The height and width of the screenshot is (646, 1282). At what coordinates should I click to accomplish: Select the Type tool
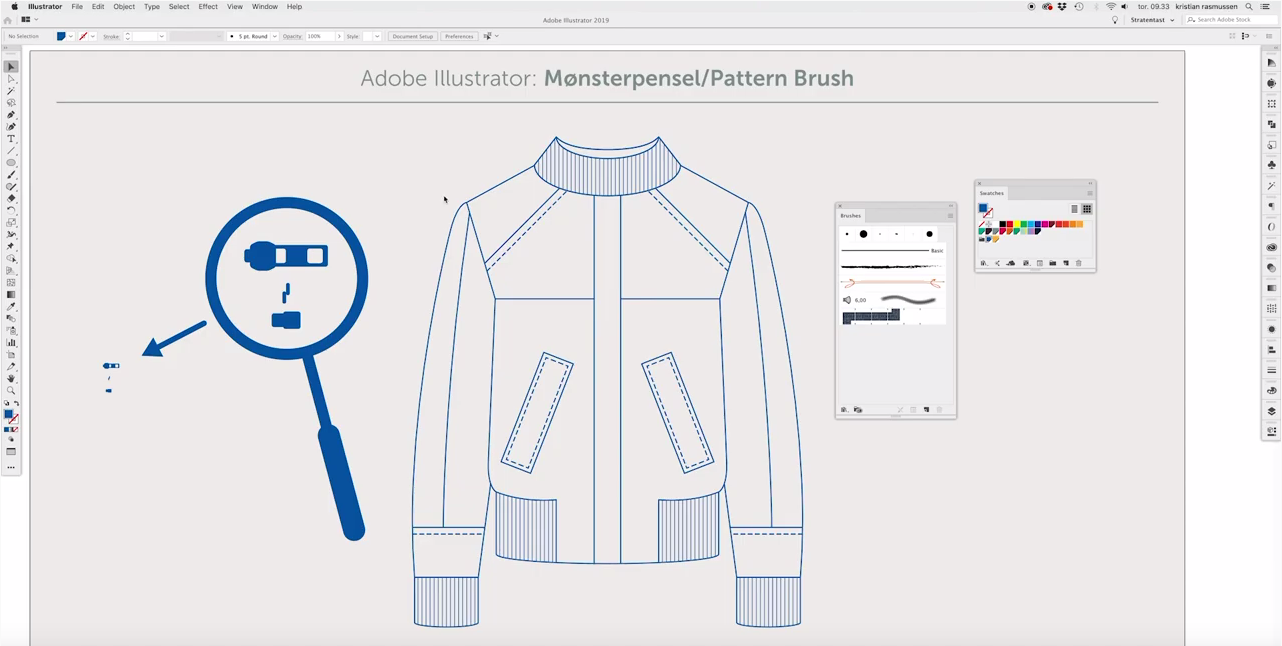[11, 139]
